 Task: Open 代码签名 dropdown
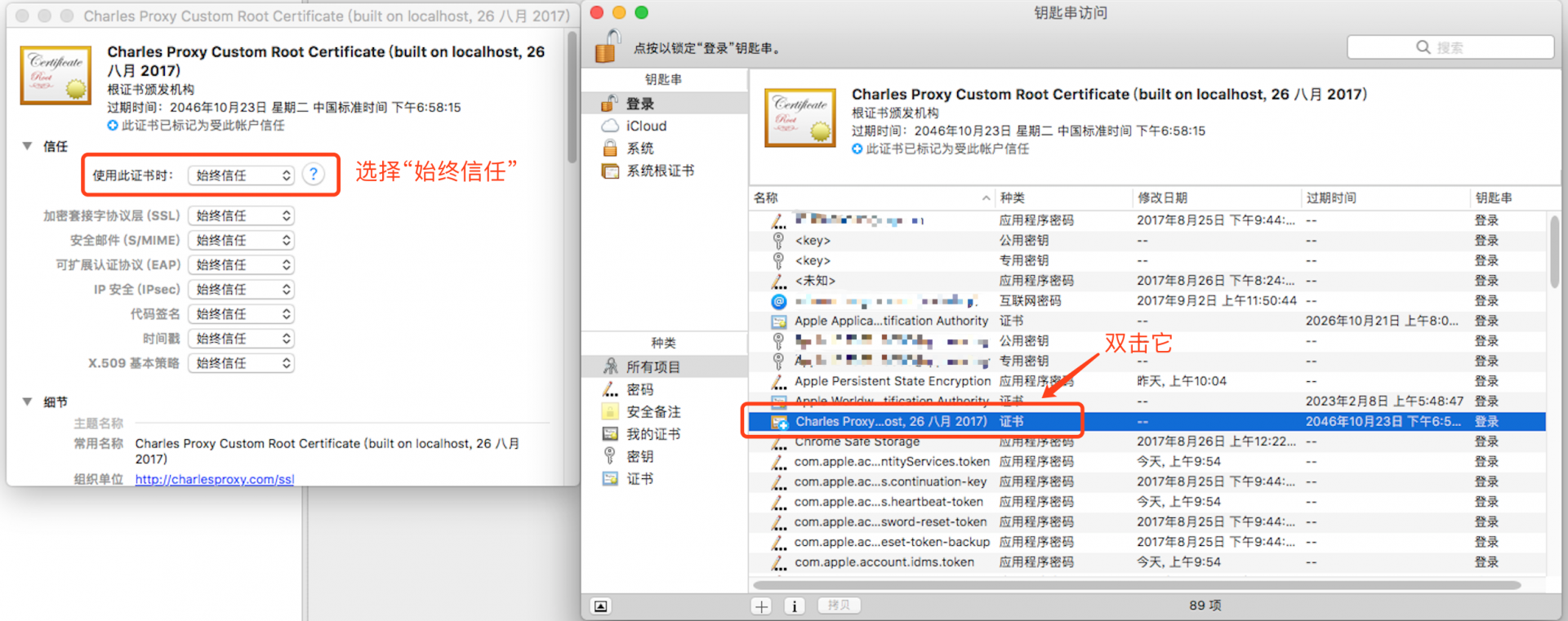[242, 313]
